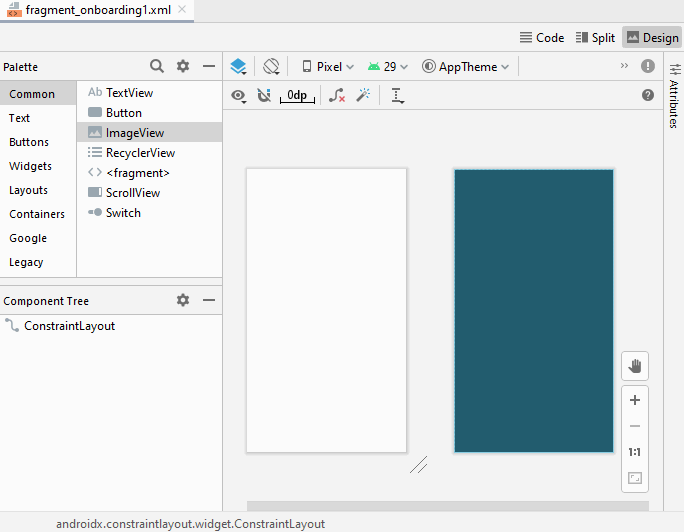
Task: Click the Guidelines alignment tool icon
Action: point(398,95)
